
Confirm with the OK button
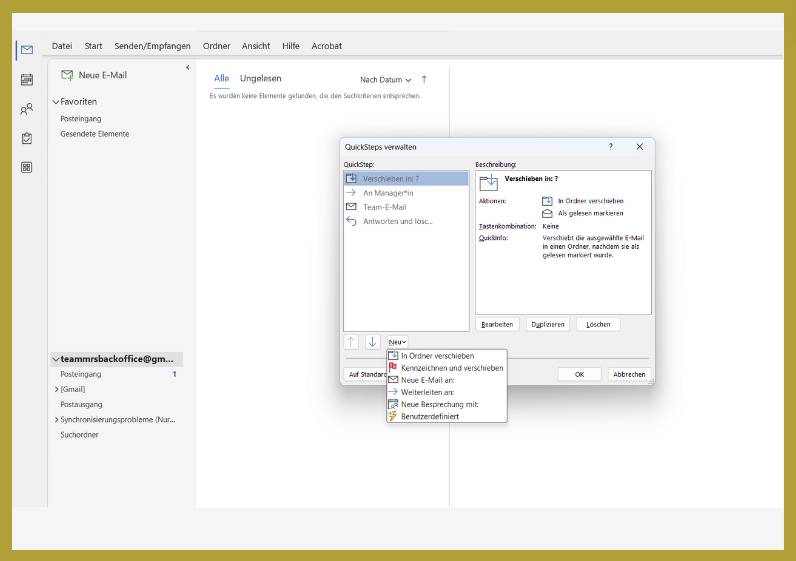(579, 374)
